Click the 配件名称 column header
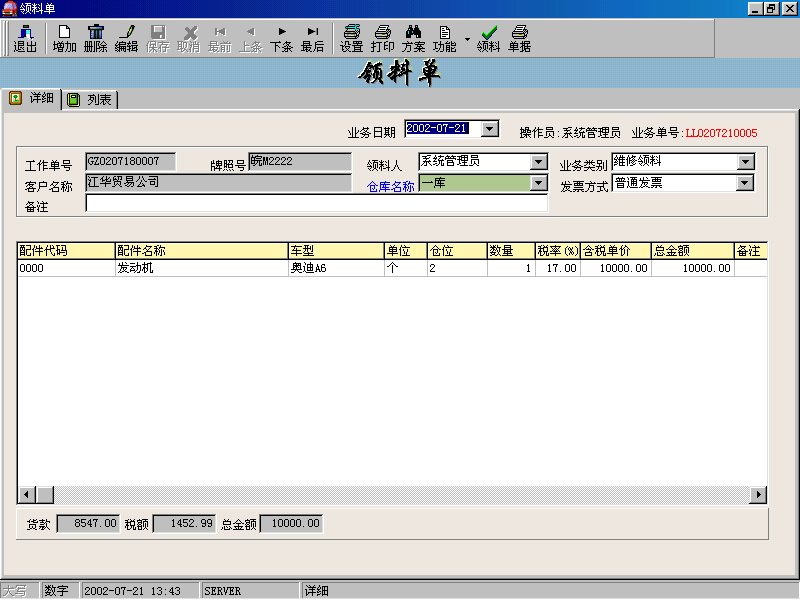The image size is (800, 600). 202,251
